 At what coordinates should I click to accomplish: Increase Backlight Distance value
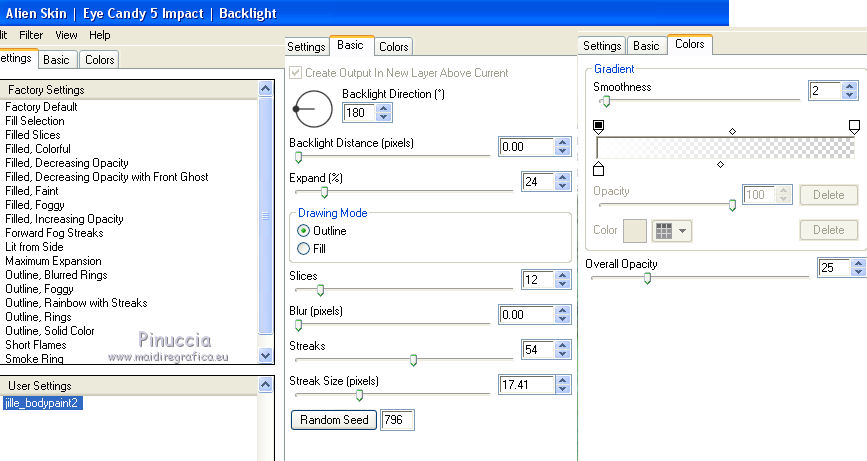click(563, 142)
